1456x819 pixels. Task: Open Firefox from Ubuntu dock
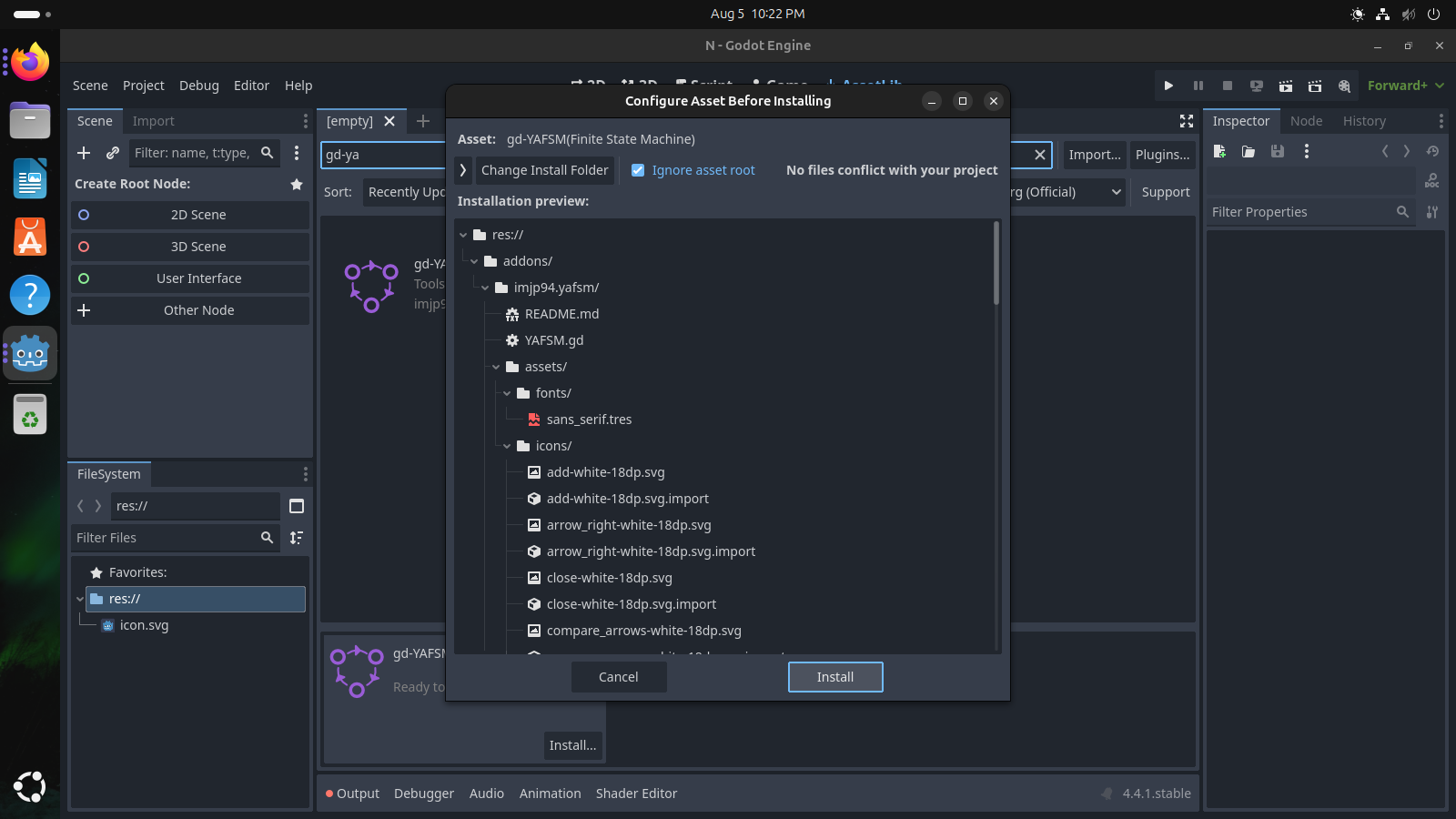(30, 62)
